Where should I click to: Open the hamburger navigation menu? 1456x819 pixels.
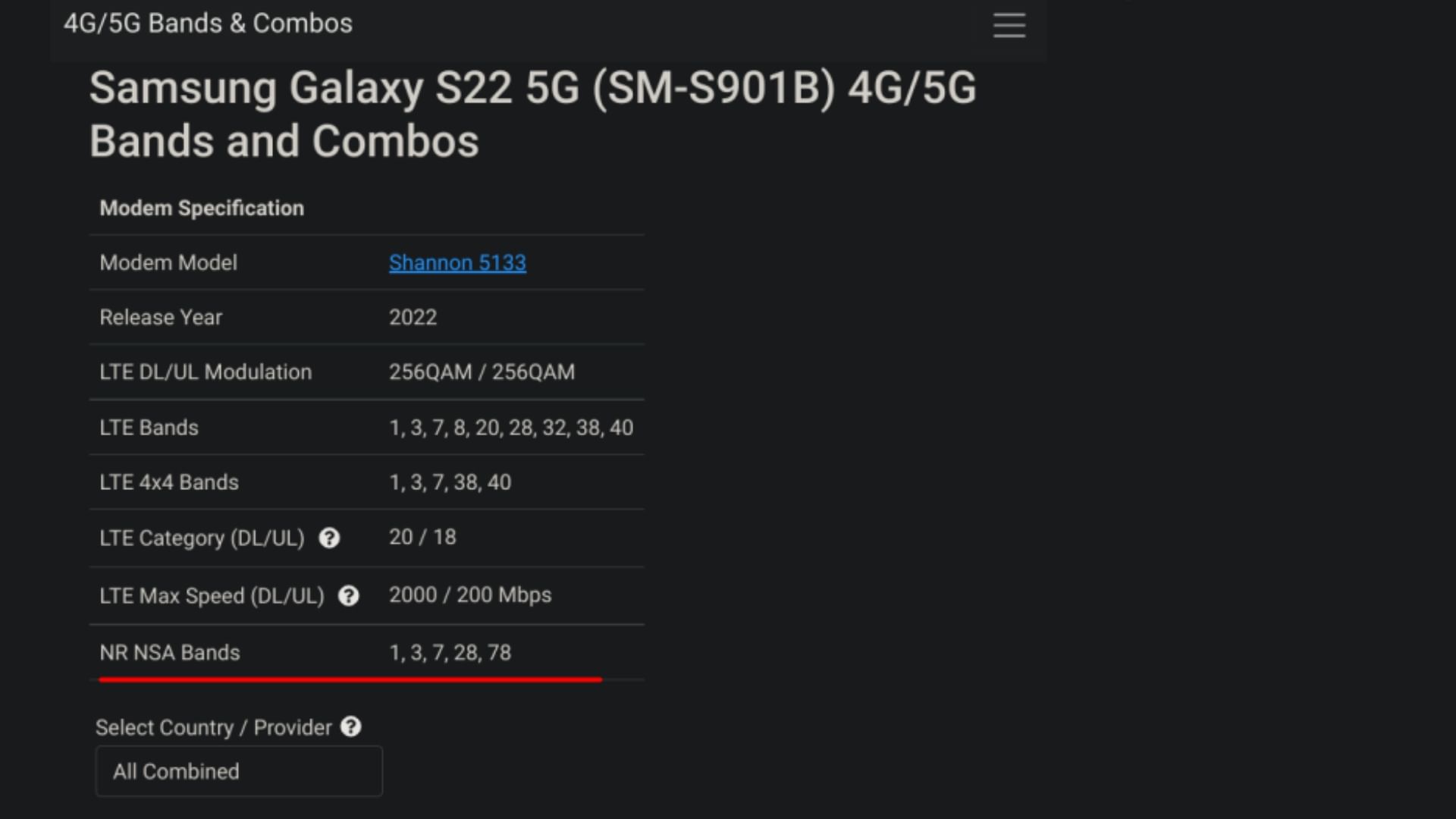(1009, 25)
